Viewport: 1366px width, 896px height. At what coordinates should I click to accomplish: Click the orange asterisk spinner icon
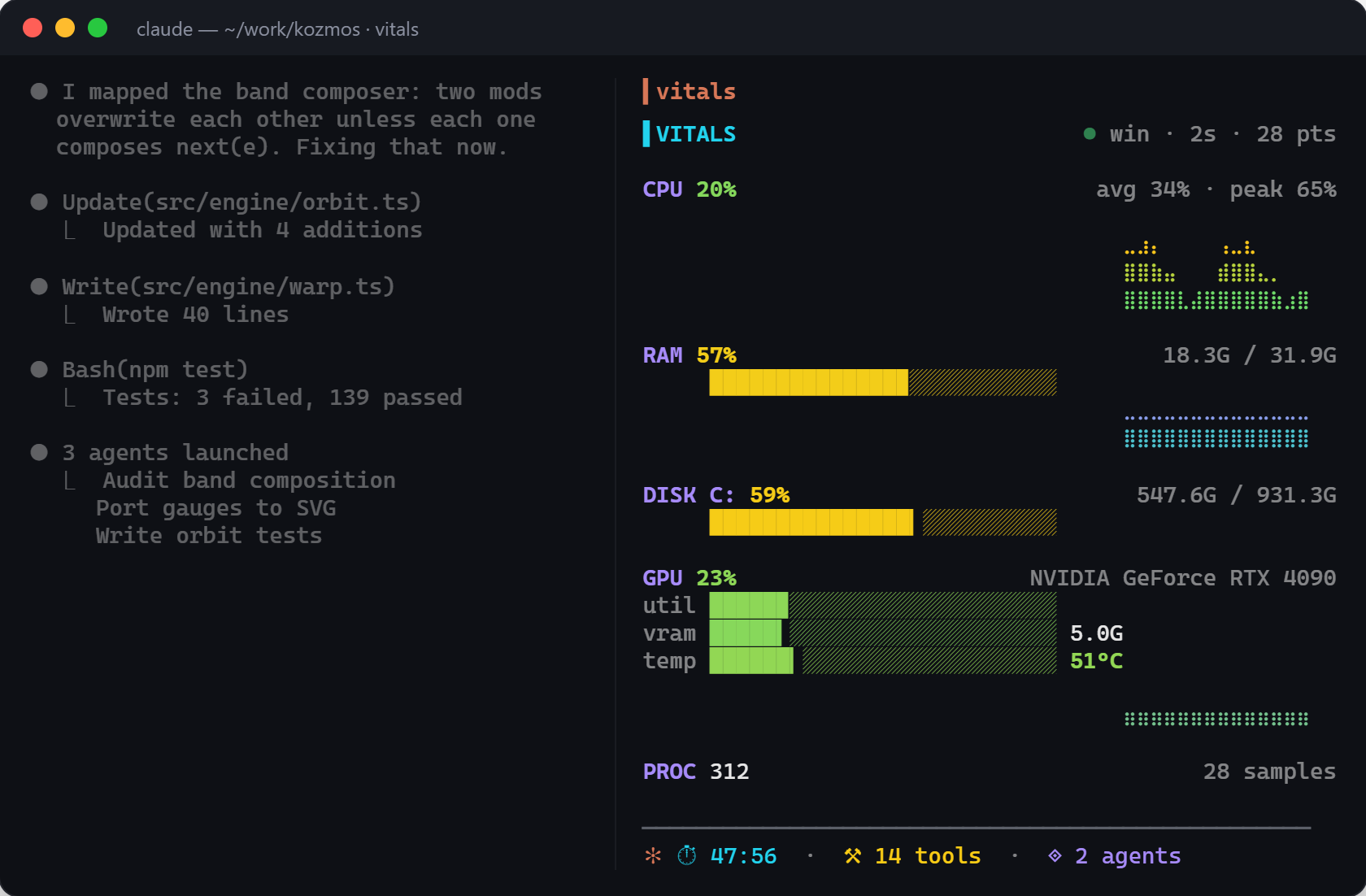[653, 855]
